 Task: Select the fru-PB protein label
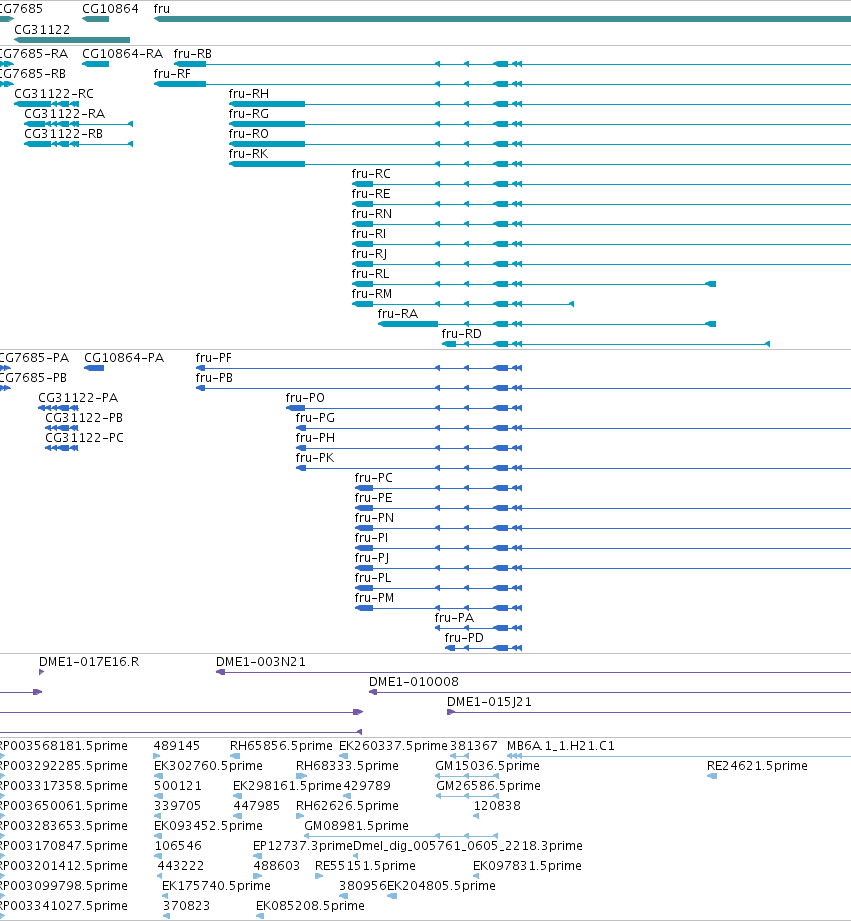point(214,378)
